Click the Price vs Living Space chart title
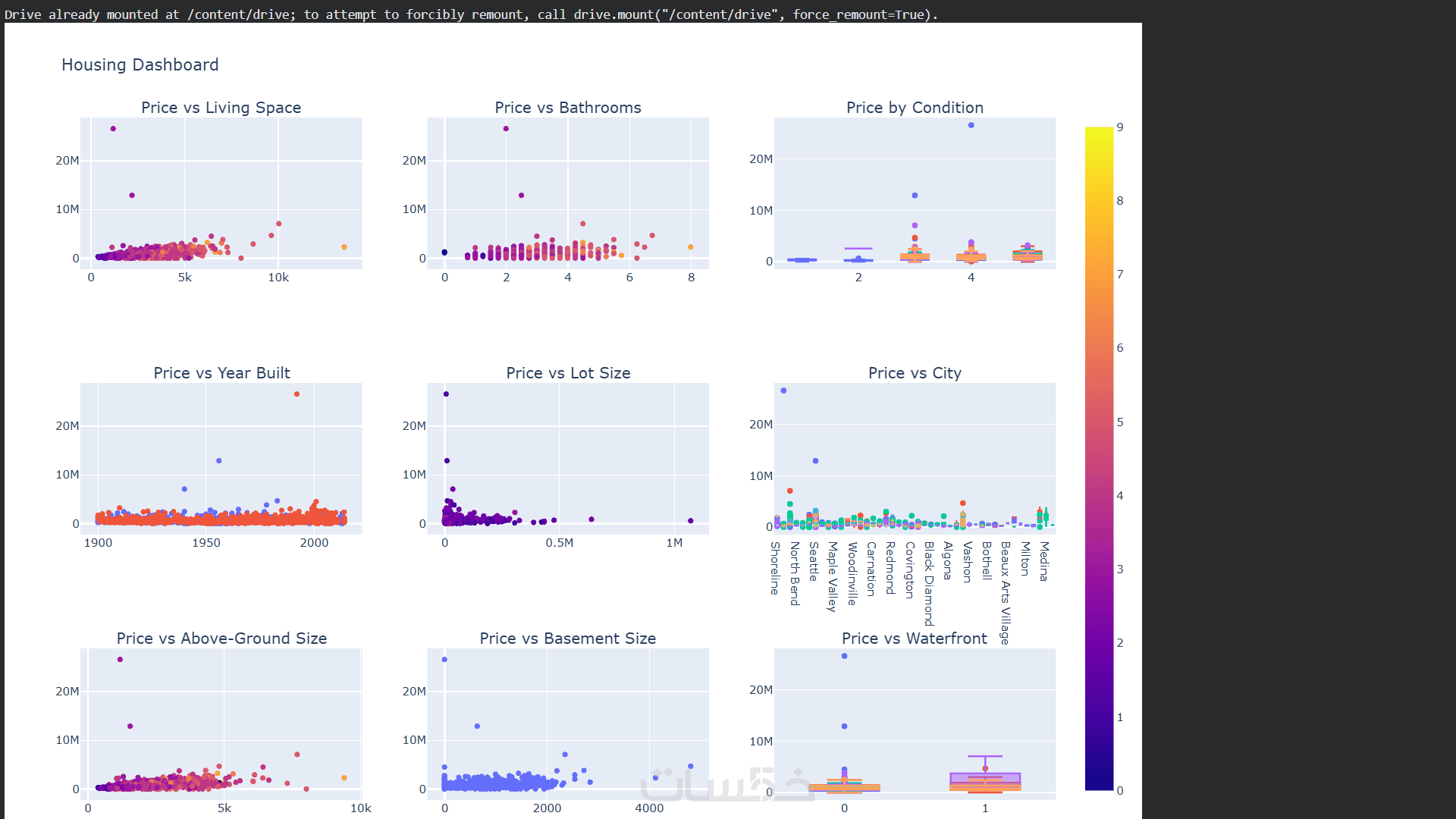1456x819 pixels. pos(221,108)
